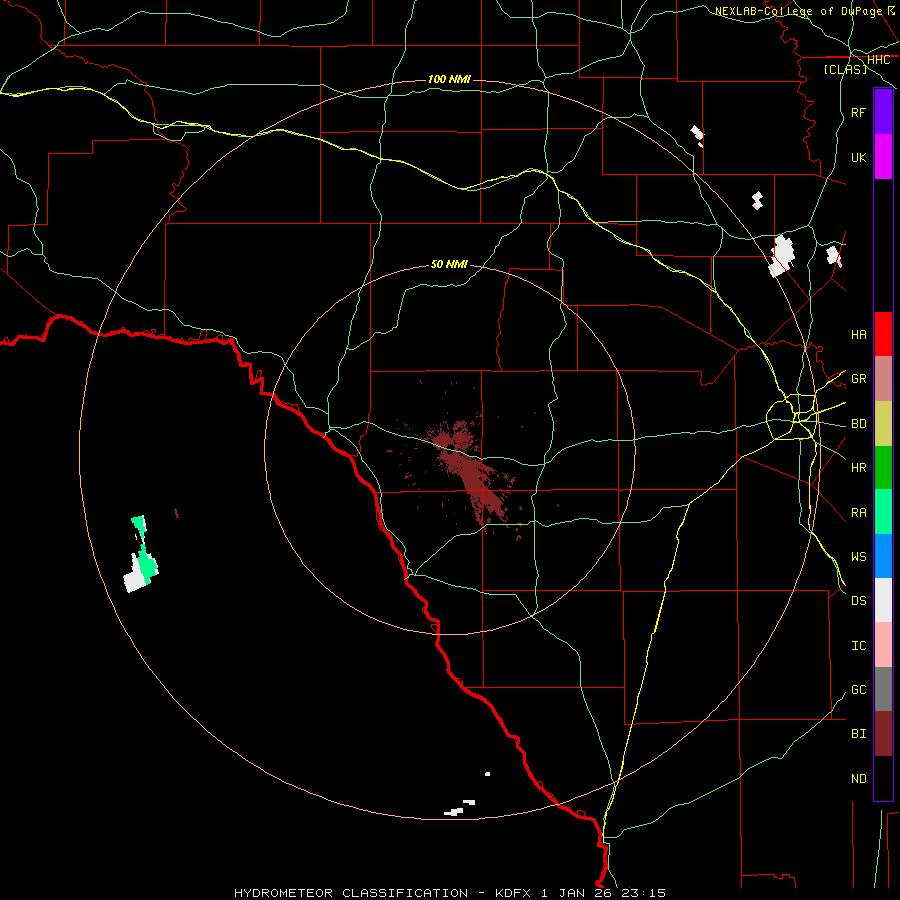The image size is (900, 900).
Task: Click the large white dry snow echo in the northeast
Action: (783, 255)
